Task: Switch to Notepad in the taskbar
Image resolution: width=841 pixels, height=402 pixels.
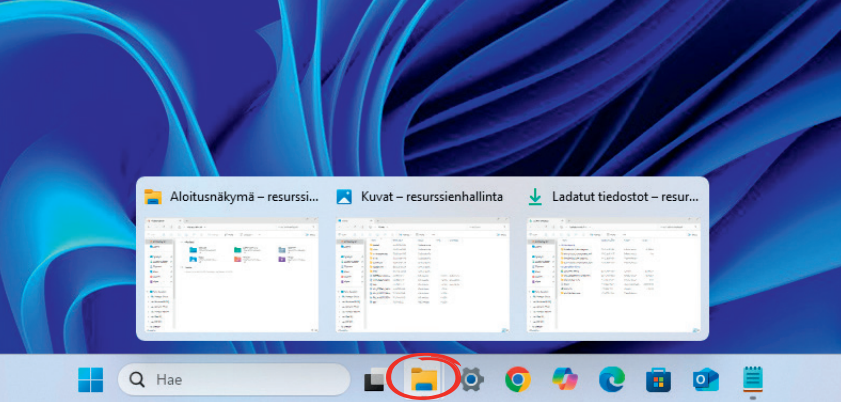Action: pos(752,380)
